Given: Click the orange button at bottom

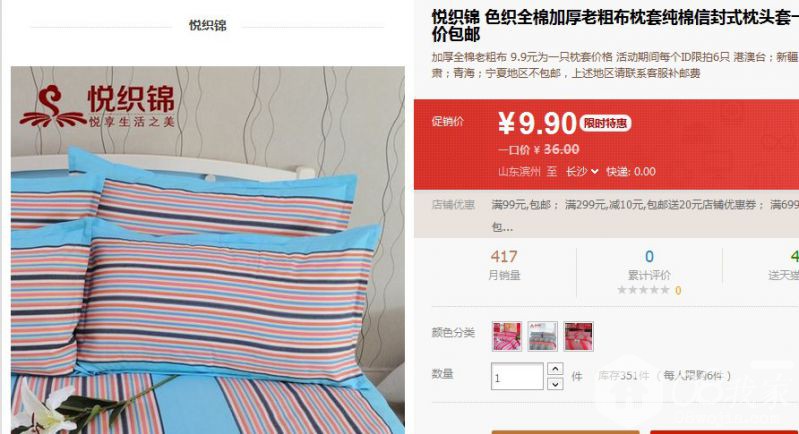Looking at the screenshot, I should point(565,432).
